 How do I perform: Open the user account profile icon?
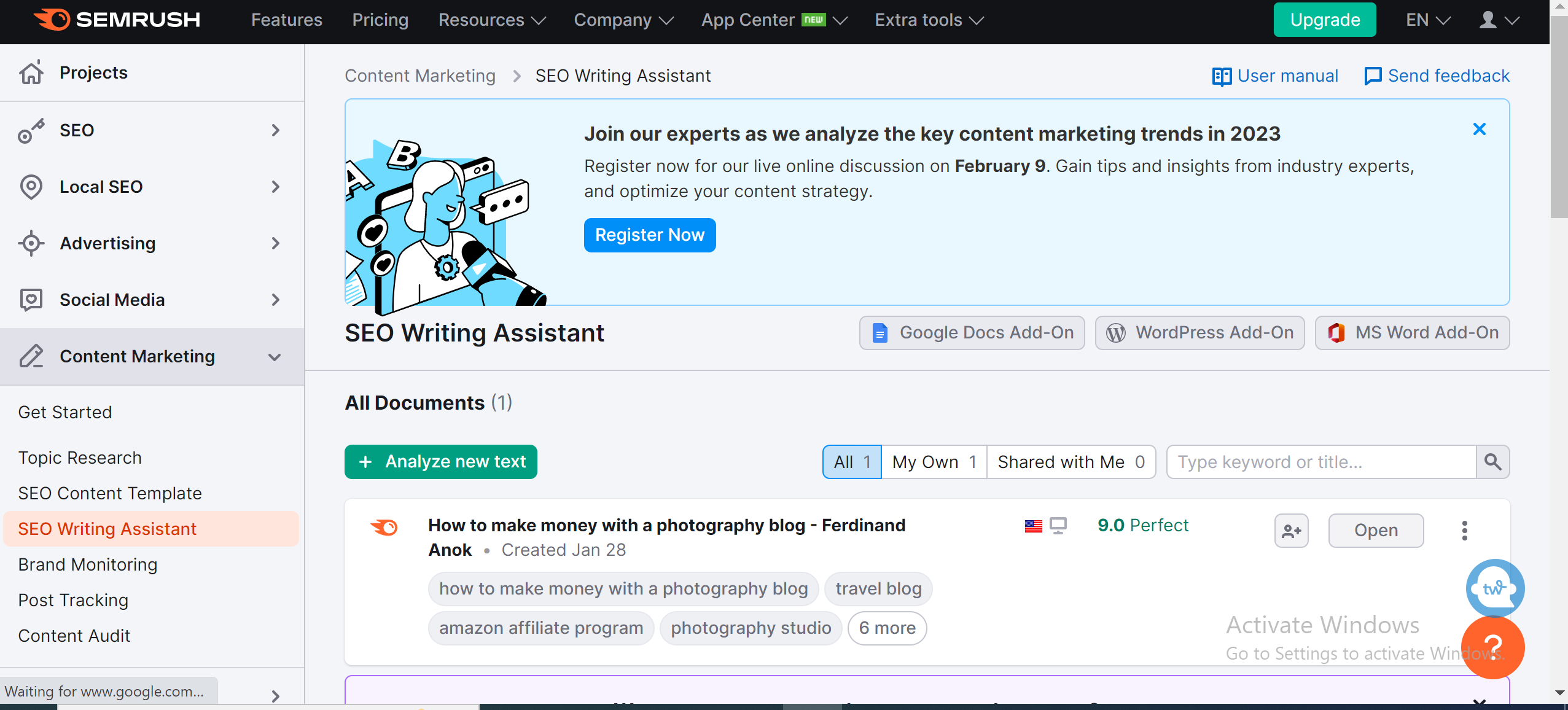[1488, 20]
